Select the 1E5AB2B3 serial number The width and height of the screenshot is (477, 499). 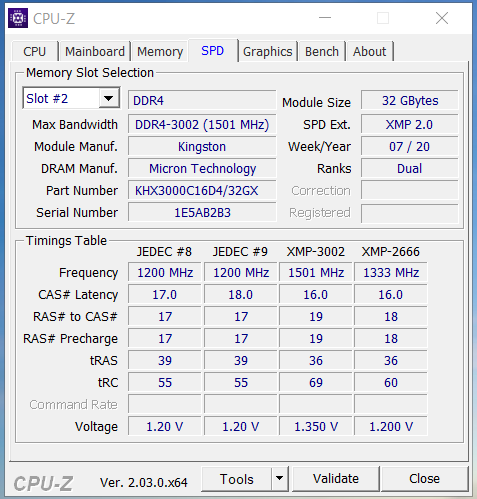(x=202, y=212)
